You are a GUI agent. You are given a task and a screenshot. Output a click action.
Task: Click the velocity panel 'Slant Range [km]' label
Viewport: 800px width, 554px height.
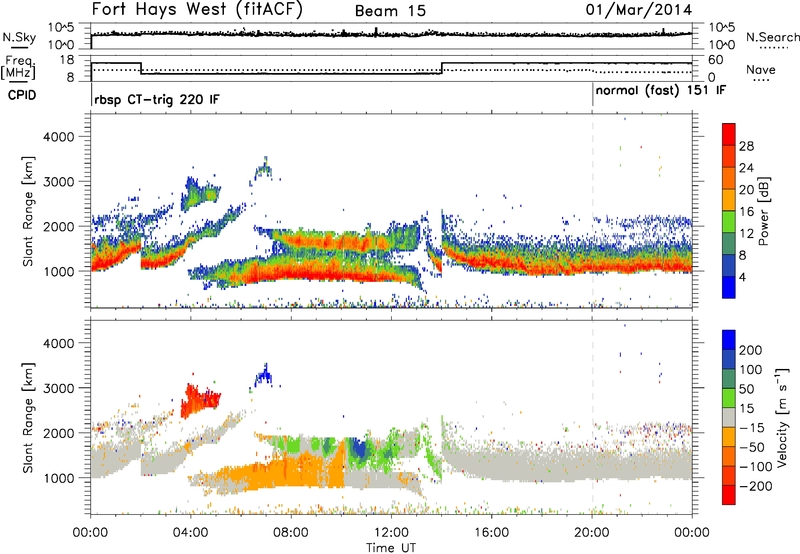28,418
